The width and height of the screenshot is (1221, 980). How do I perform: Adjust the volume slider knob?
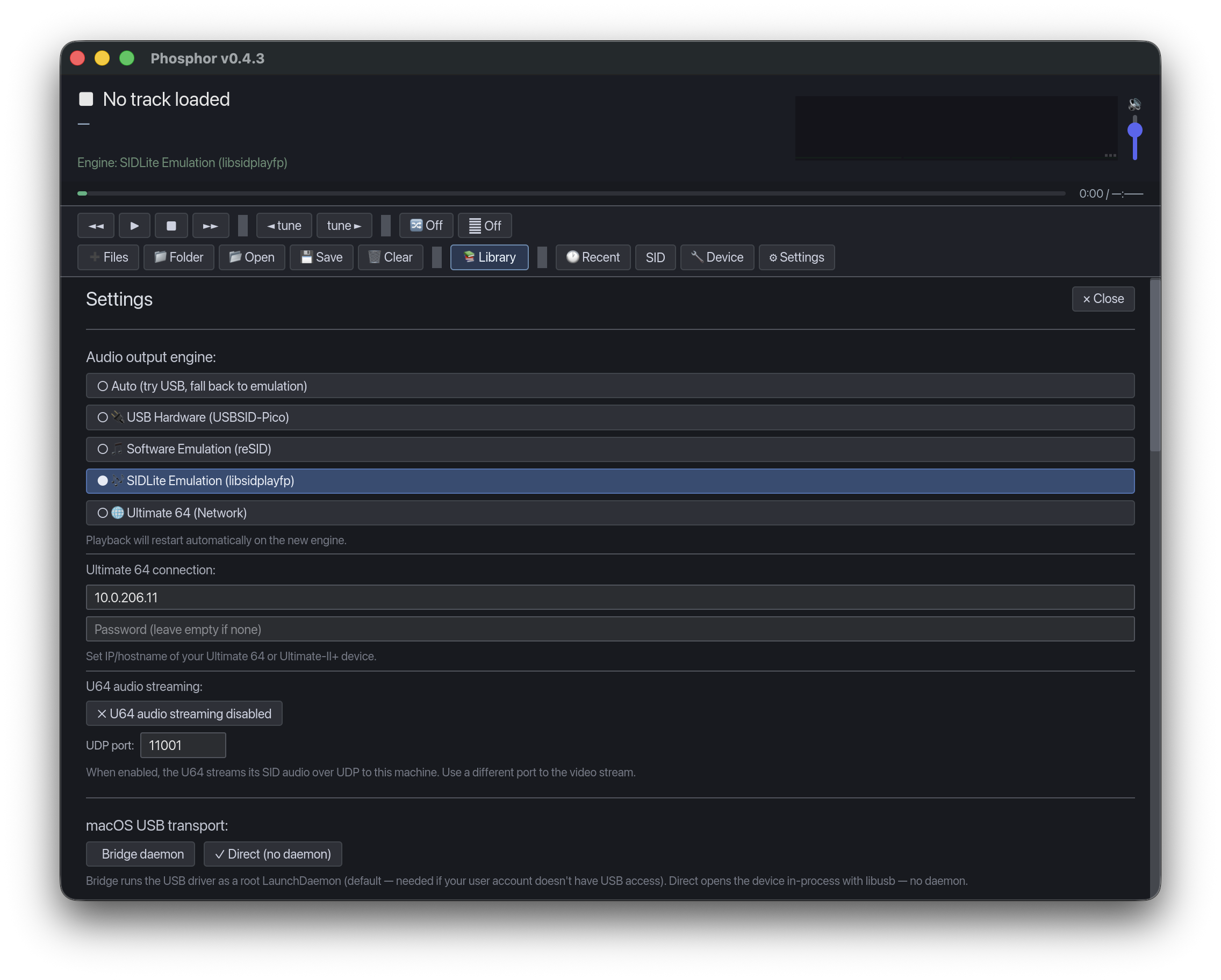(x=1134, y=131)
